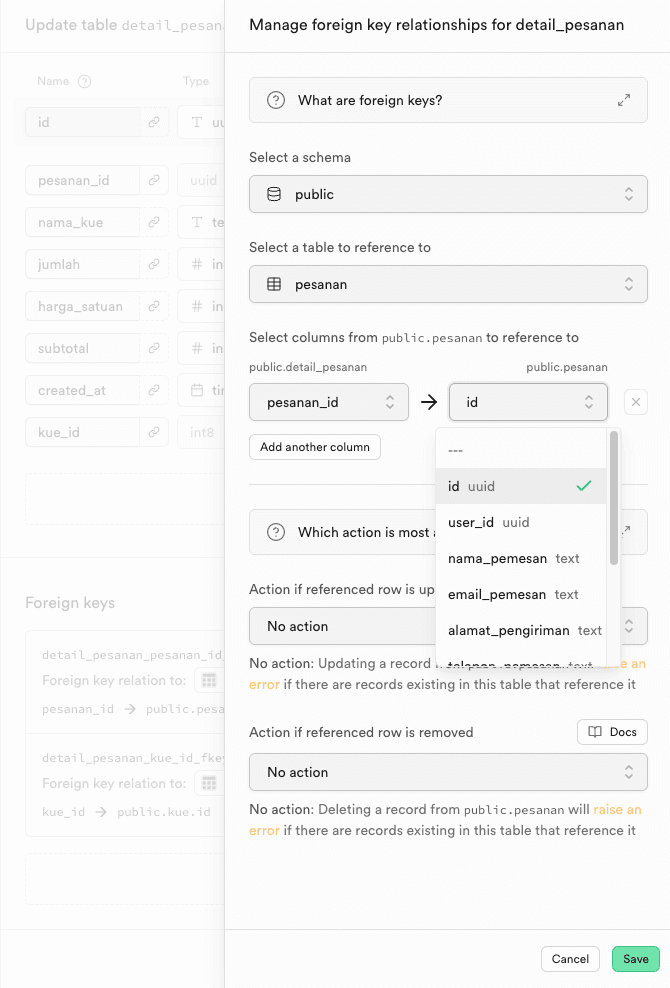The image size is (670, 988).
Task: Open the pesanan_id source column dropdown
Action: pyautogui.click(x=329, y=402)
